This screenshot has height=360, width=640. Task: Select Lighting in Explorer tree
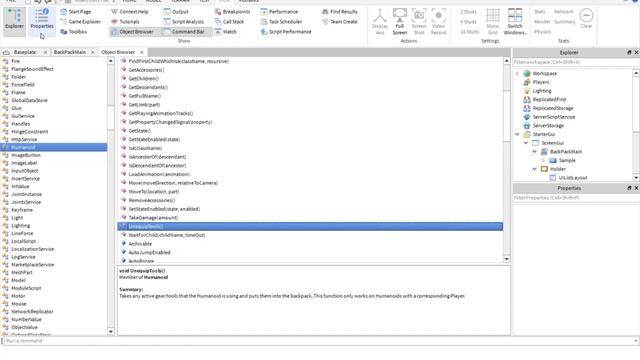pos(542,91)
